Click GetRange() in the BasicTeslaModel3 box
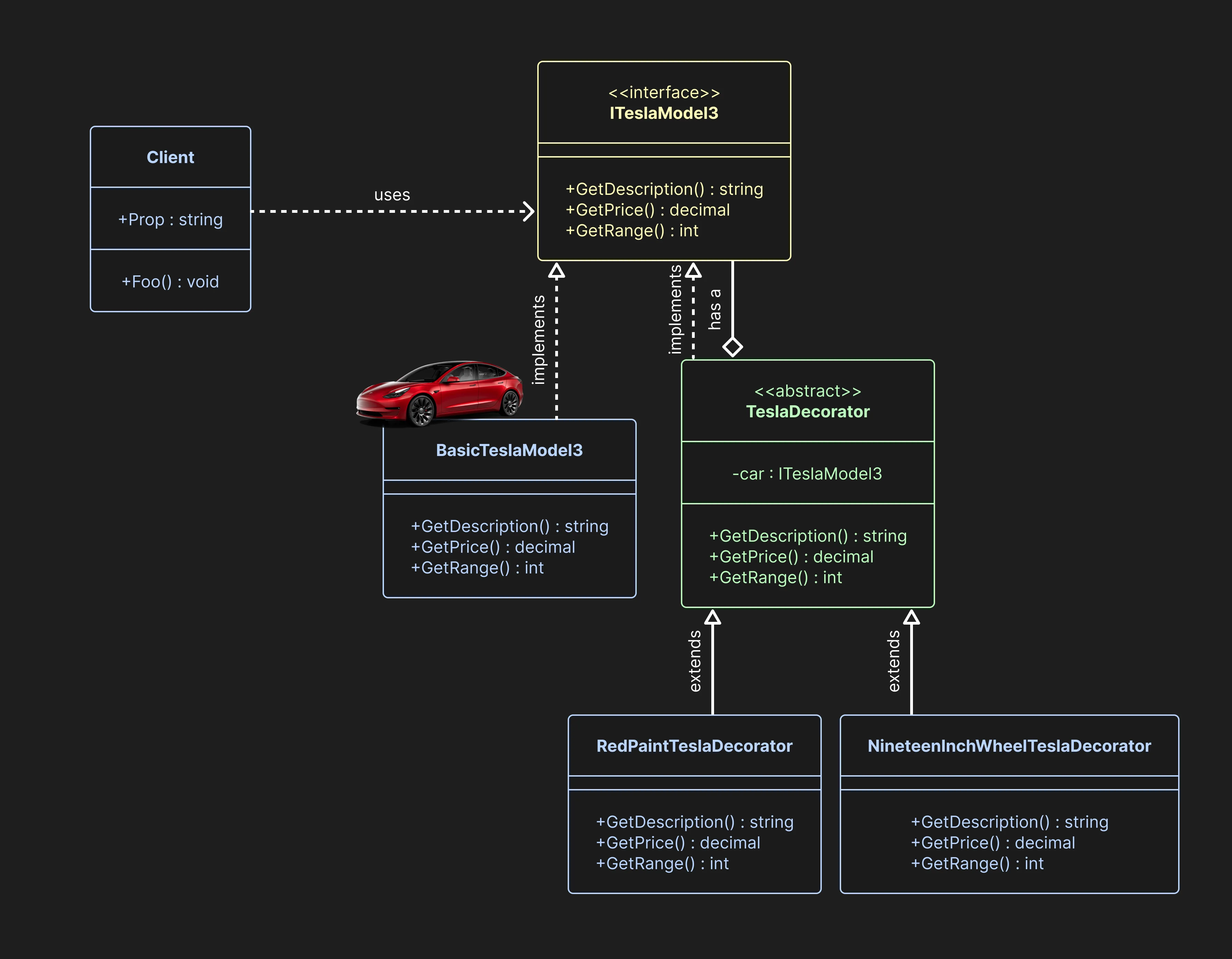The width and height of the screenshot is (1232, 959). (477, 568)
